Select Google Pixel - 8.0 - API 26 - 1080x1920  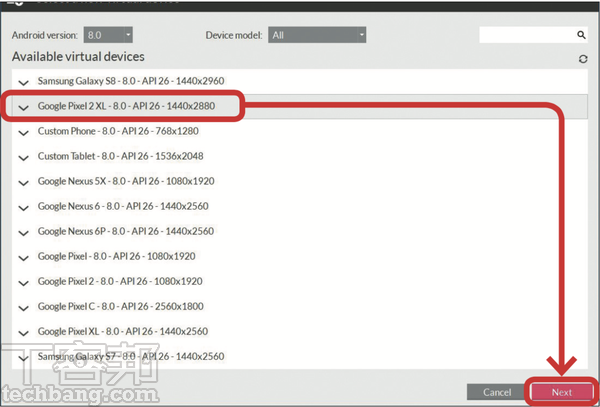[300, 257]
